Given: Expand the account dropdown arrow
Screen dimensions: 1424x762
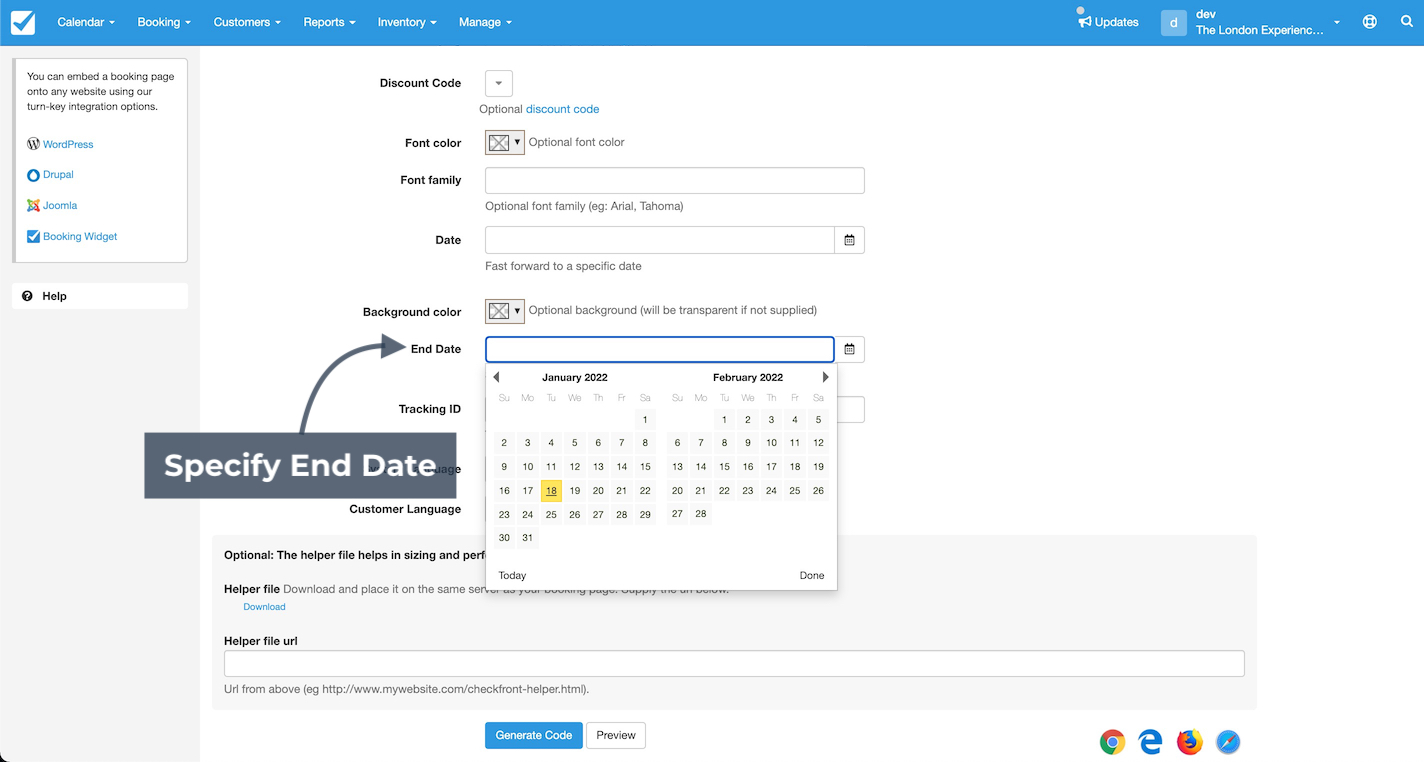Looking at the screenshot, I should coord(1337,23).
